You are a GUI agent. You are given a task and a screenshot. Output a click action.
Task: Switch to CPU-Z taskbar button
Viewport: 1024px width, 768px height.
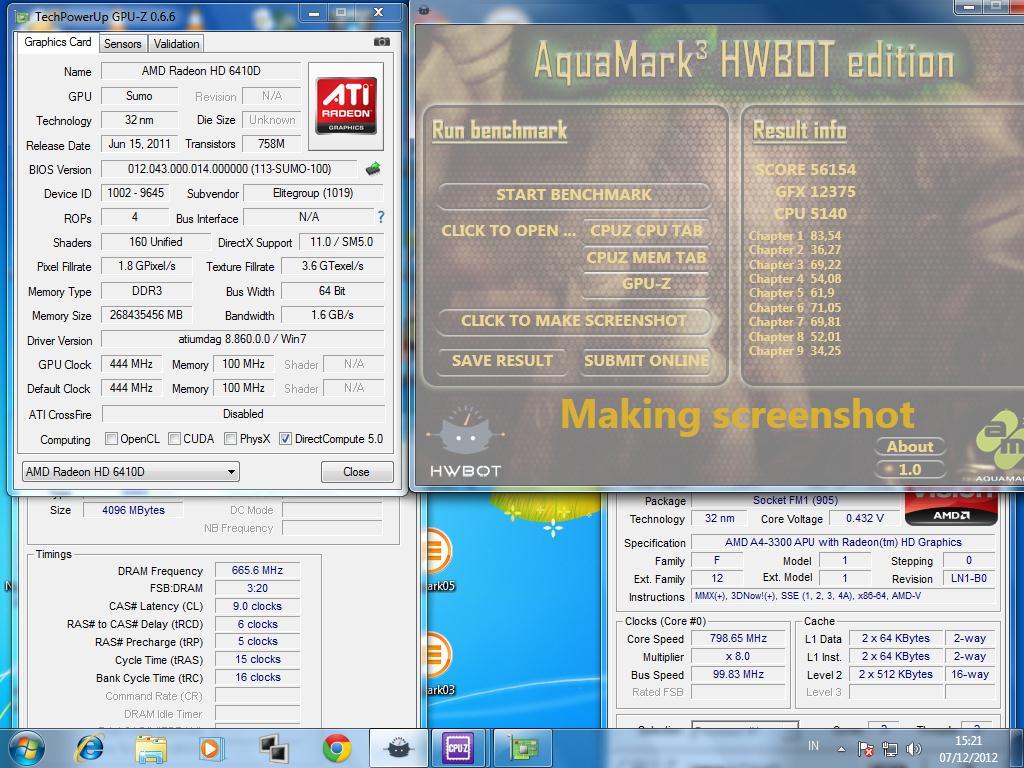point(458,748)
